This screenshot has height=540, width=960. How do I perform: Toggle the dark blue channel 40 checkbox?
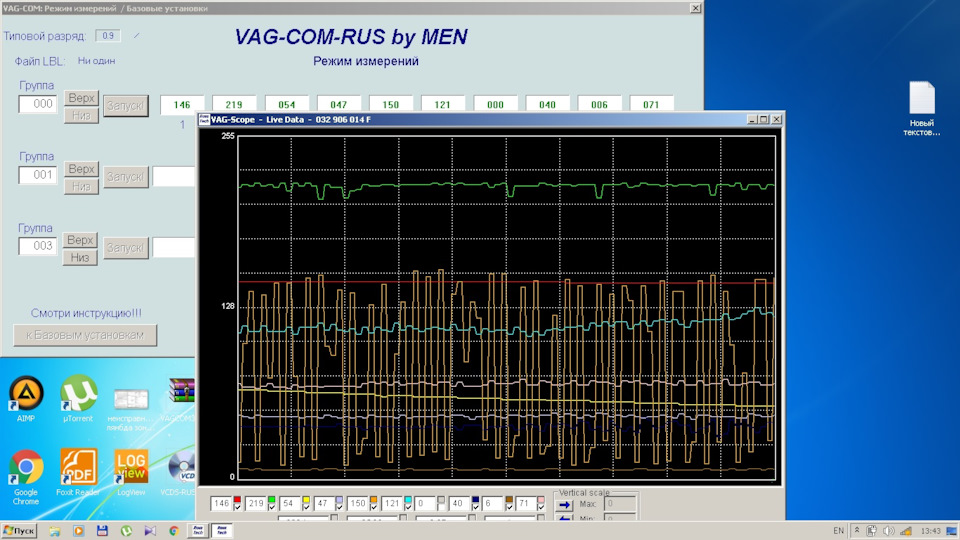(x=475, y=508)
